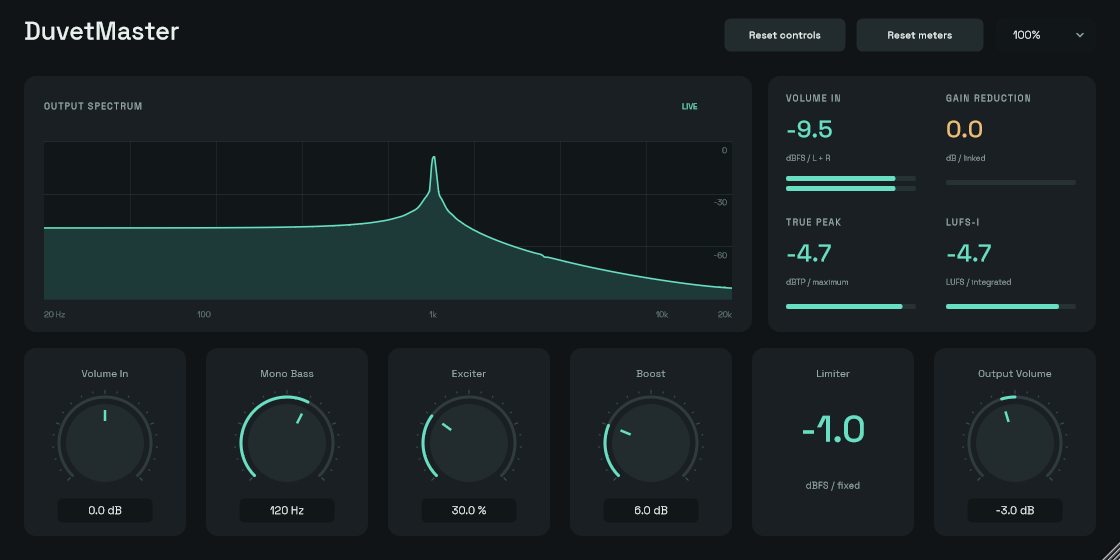The width and height of the screenshot is (1120, 560).
Task: Click the dBFS / L + R label
Action: (x=808, y=158)
